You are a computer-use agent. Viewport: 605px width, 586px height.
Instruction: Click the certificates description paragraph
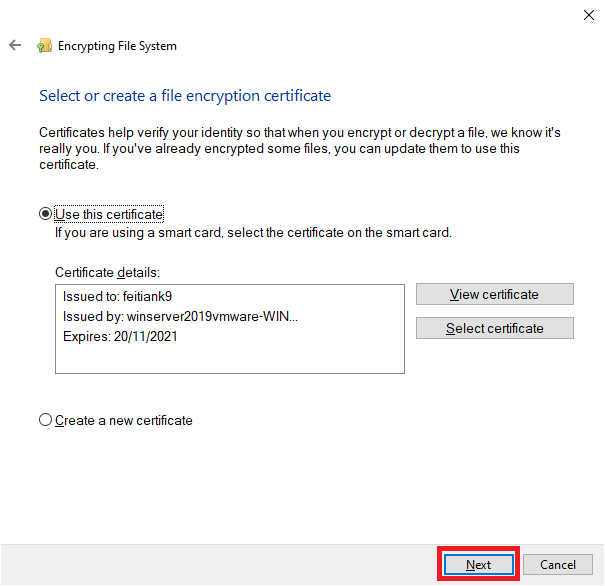[x=300, y=149]
